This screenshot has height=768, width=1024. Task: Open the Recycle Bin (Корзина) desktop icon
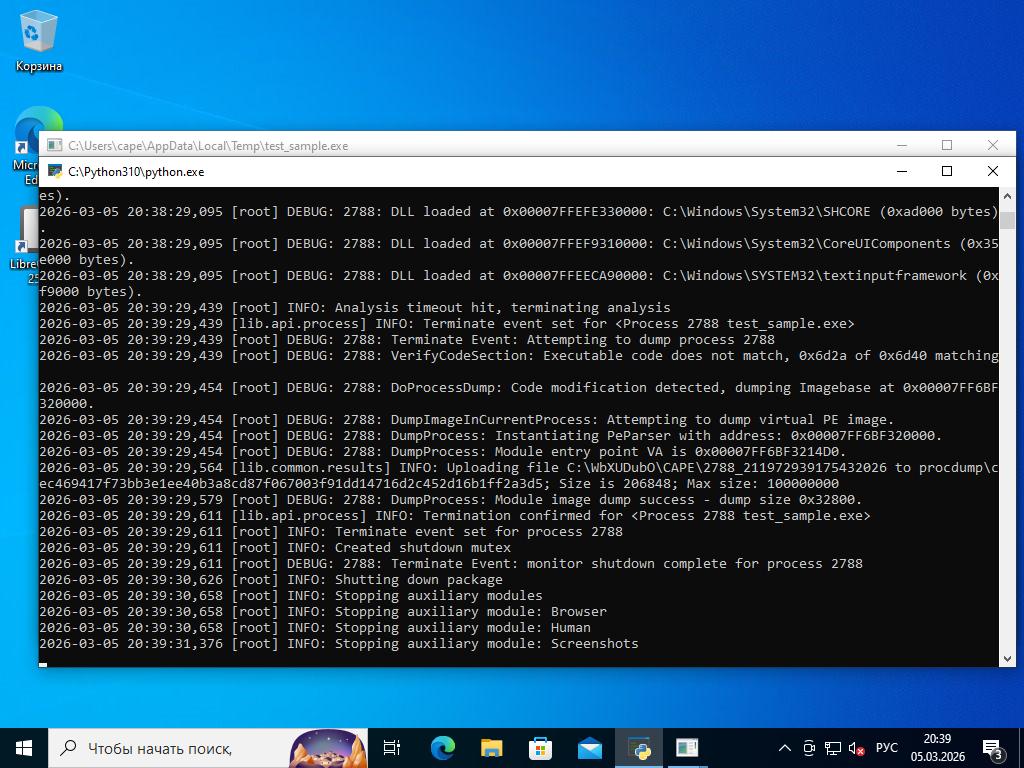tap(38, 42)
